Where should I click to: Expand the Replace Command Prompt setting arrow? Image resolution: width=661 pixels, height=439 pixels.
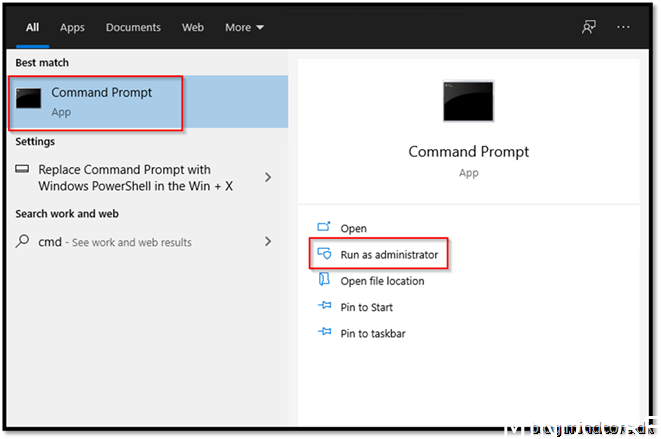click(x=268, y=177)
